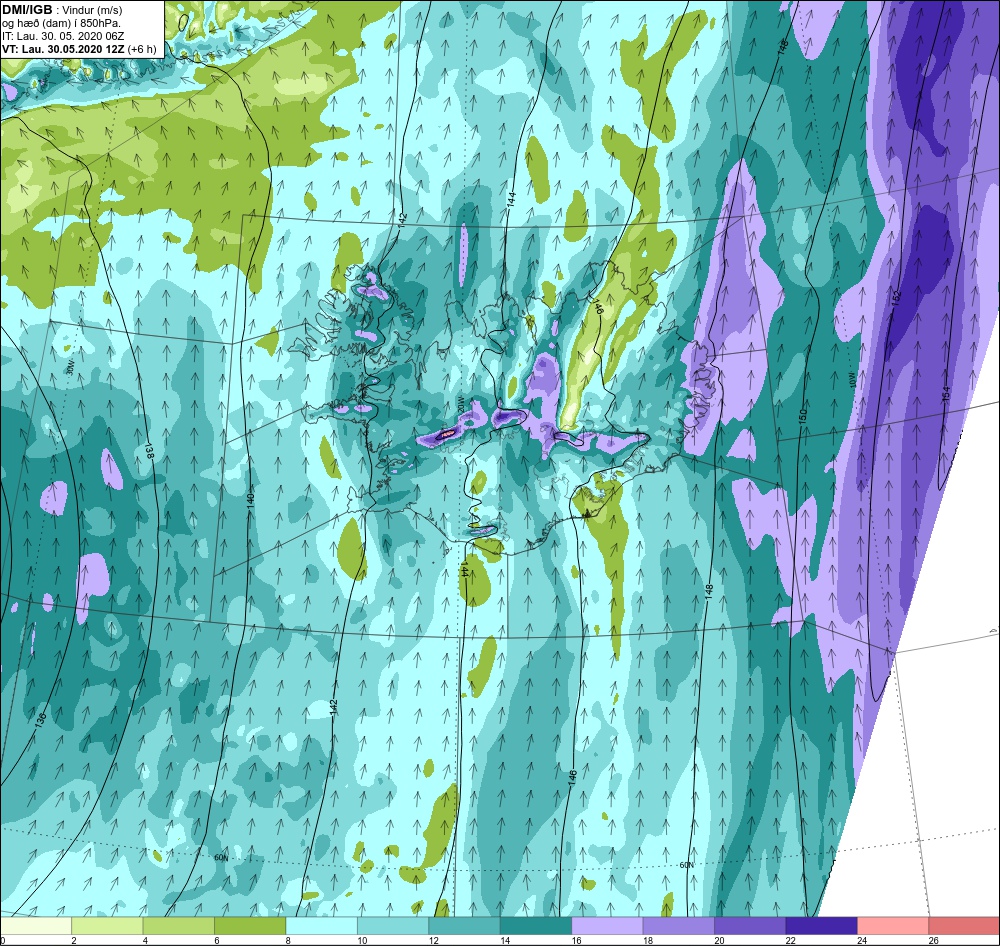
Task: Click the 'DMI/IGB : Vindur (m/s)' title line
Action: point(62,10)
